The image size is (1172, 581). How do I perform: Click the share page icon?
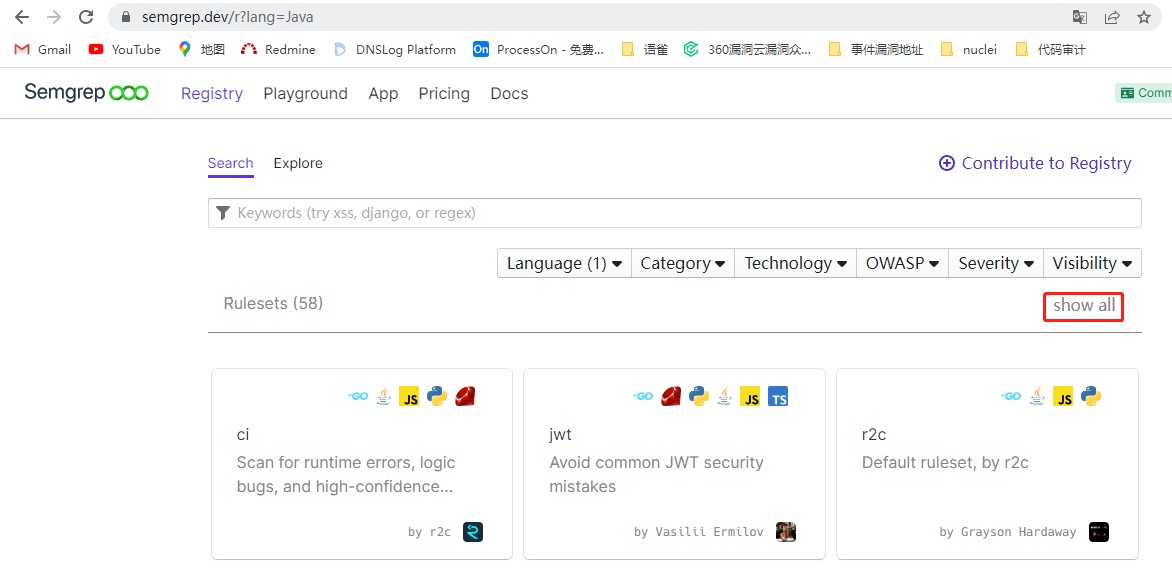[1111, 17]
